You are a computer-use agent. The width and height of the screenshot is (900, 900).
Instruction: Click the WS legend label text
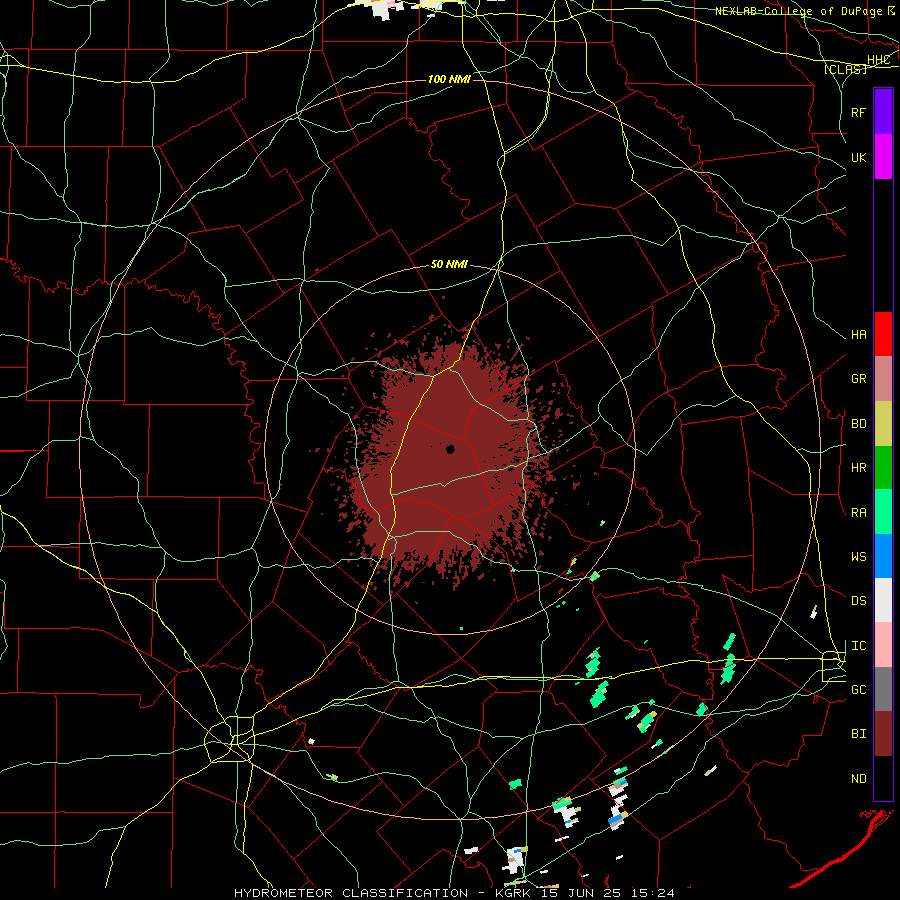point(859,557)
